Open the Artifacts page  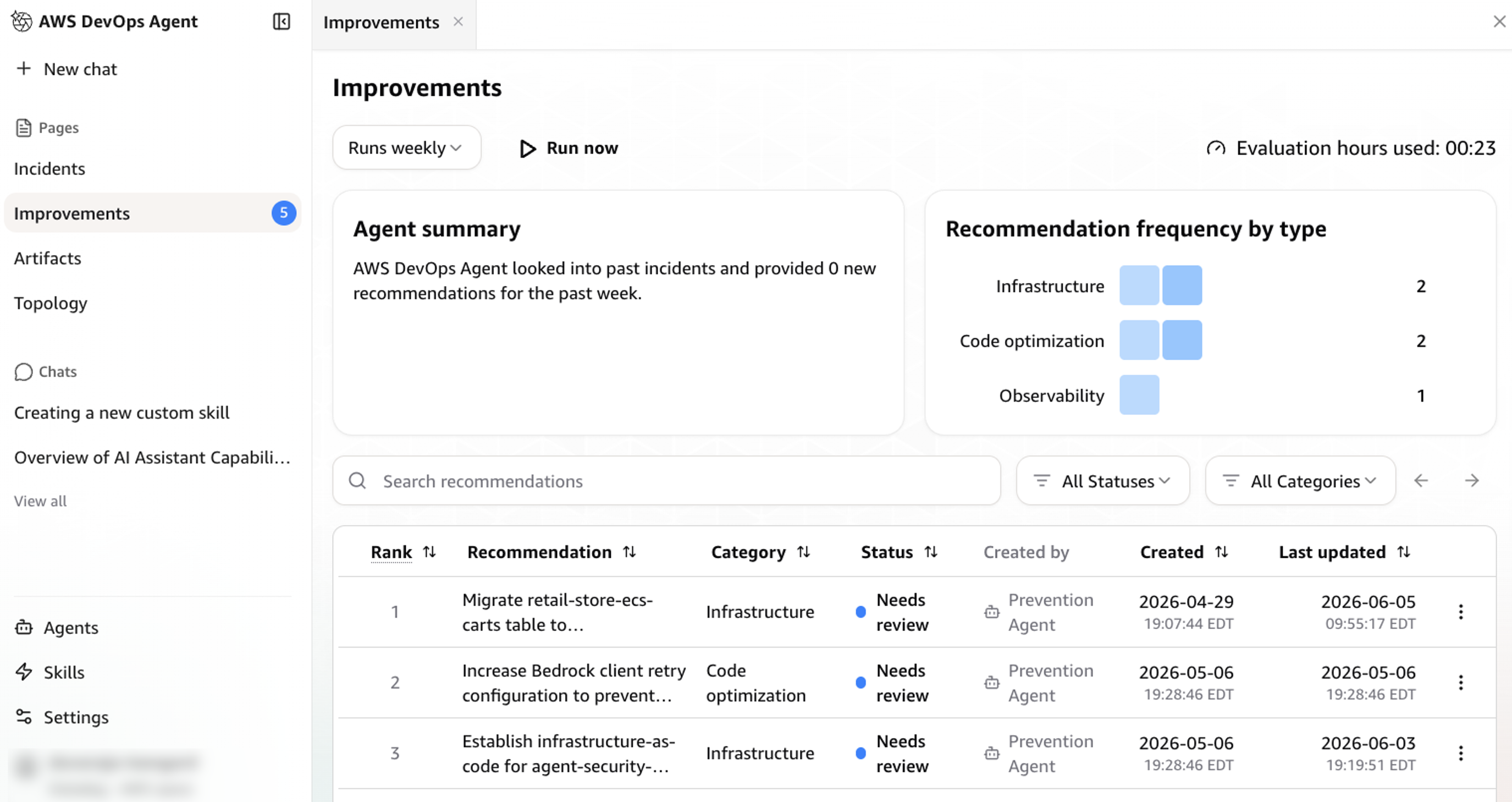point(47,259)
